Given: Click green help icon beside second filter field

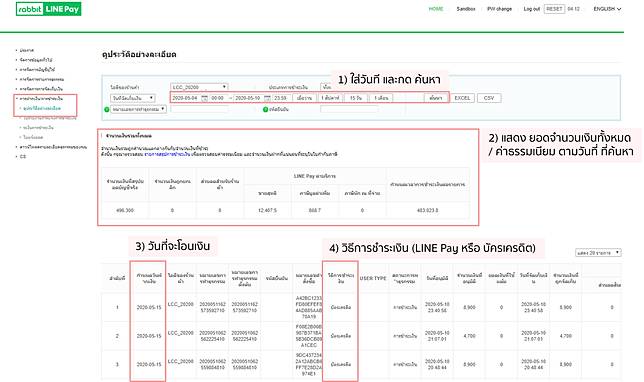Looking at the screenshot, I should pos(265,109).
